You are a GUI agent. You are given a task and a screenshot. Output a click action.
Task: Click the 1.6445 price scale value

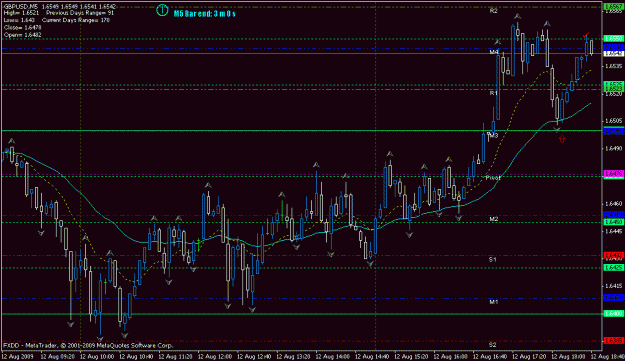(x=614, y=231)
